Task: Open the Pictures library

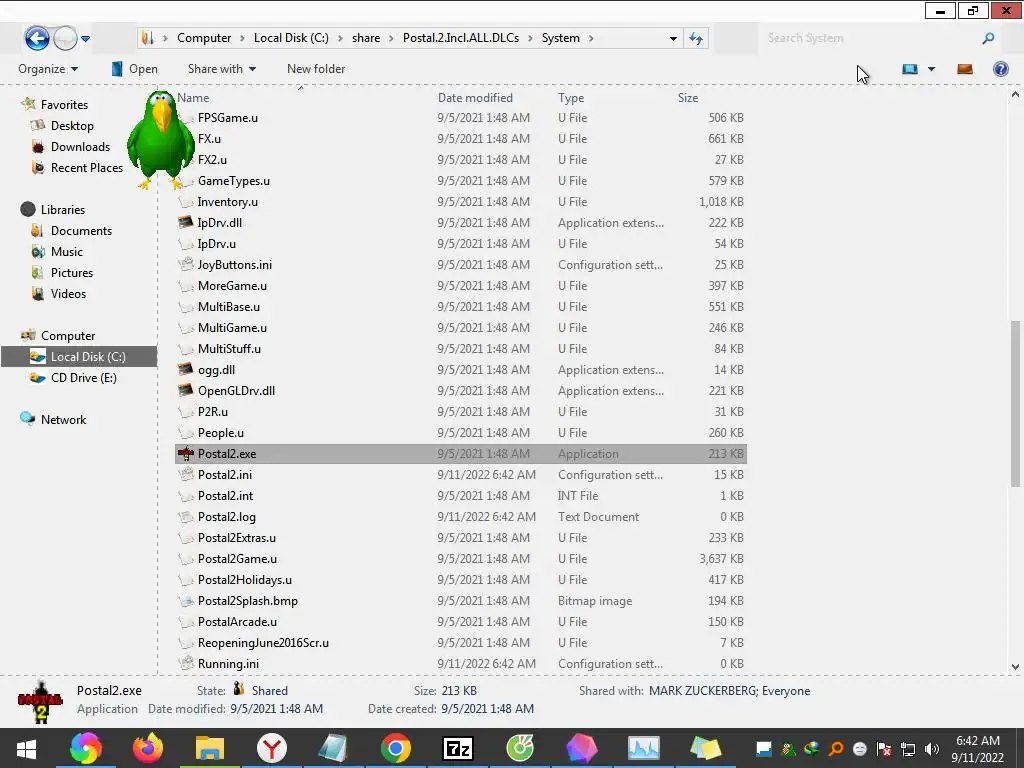Action: pos(72,272)
